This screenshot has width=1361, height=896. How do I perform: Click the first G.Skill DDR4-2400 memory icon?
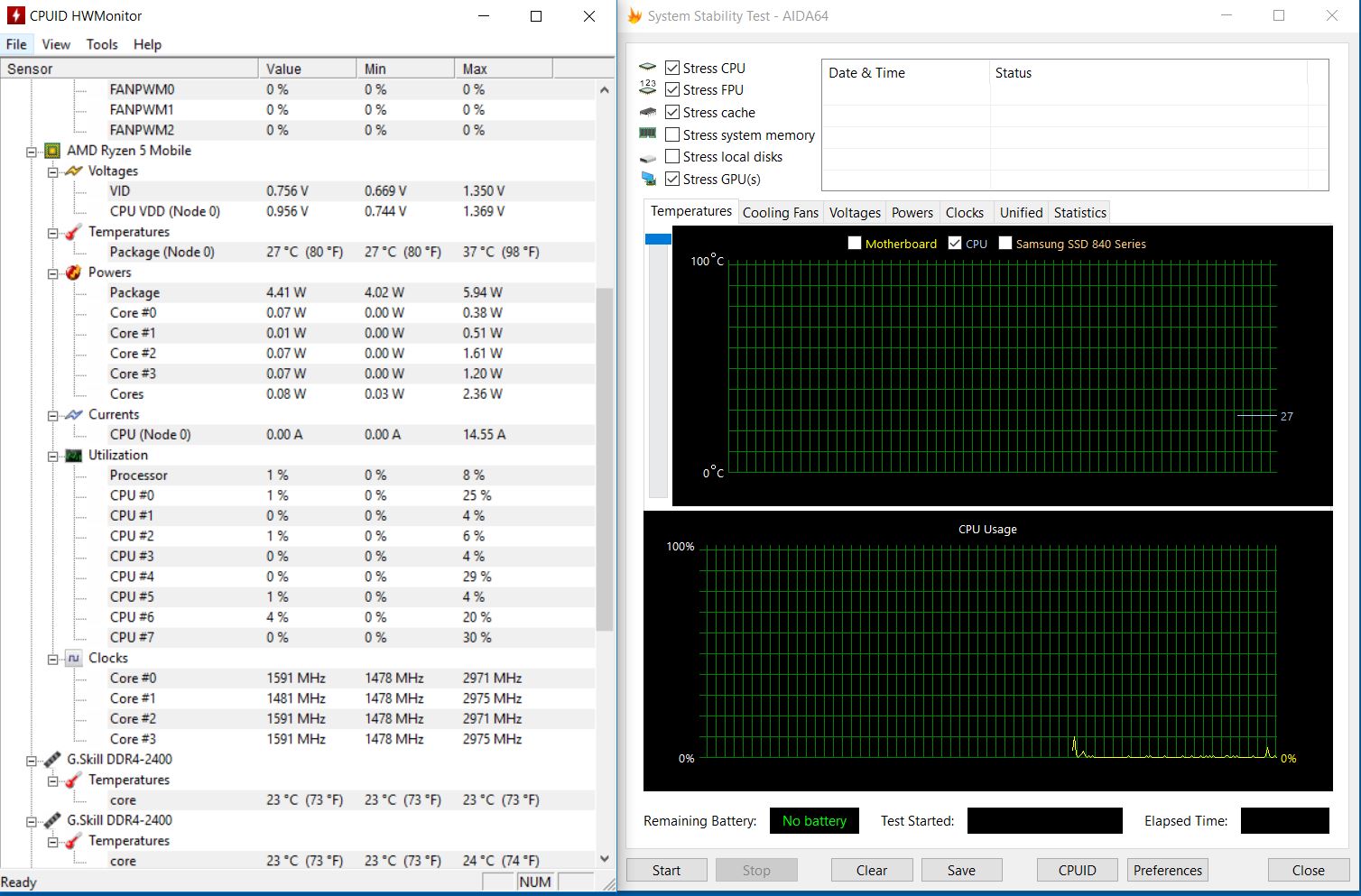(52, 760)
